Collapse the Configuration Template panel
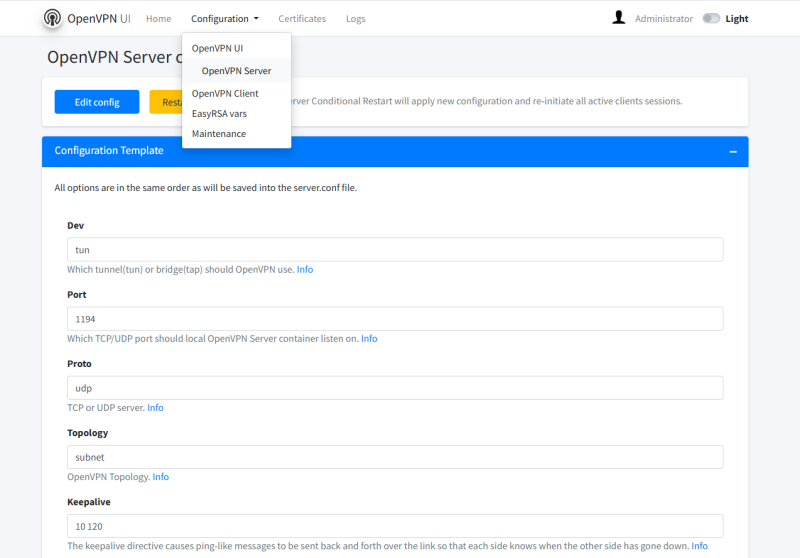Screen dimensions: 800x558 coord(733,151)
